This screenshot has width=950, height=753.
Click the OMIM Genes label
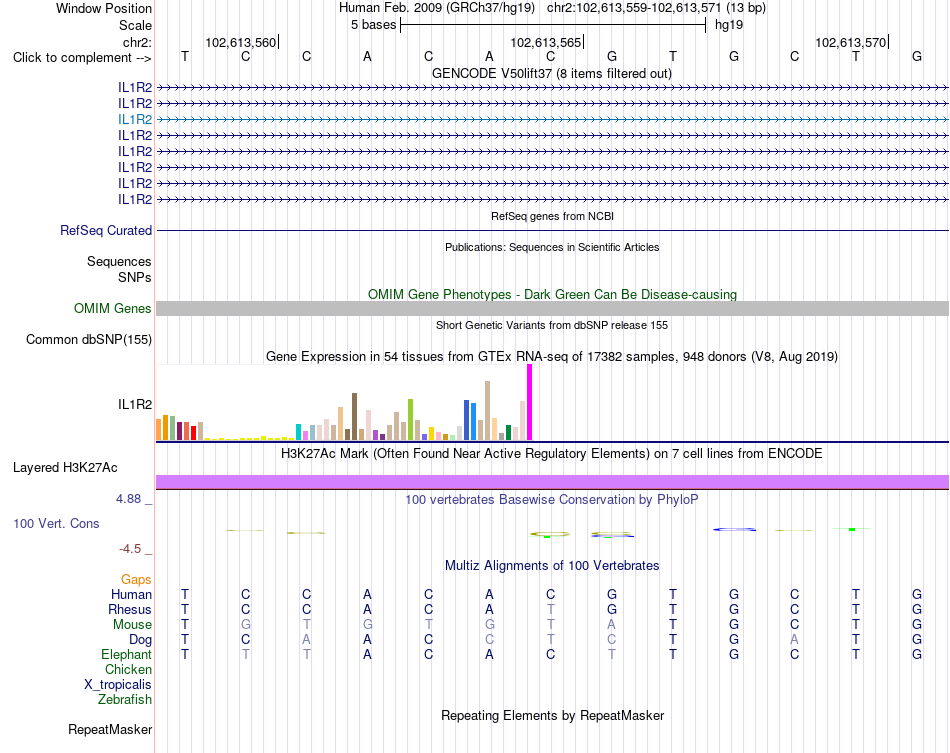pos(112,308)
